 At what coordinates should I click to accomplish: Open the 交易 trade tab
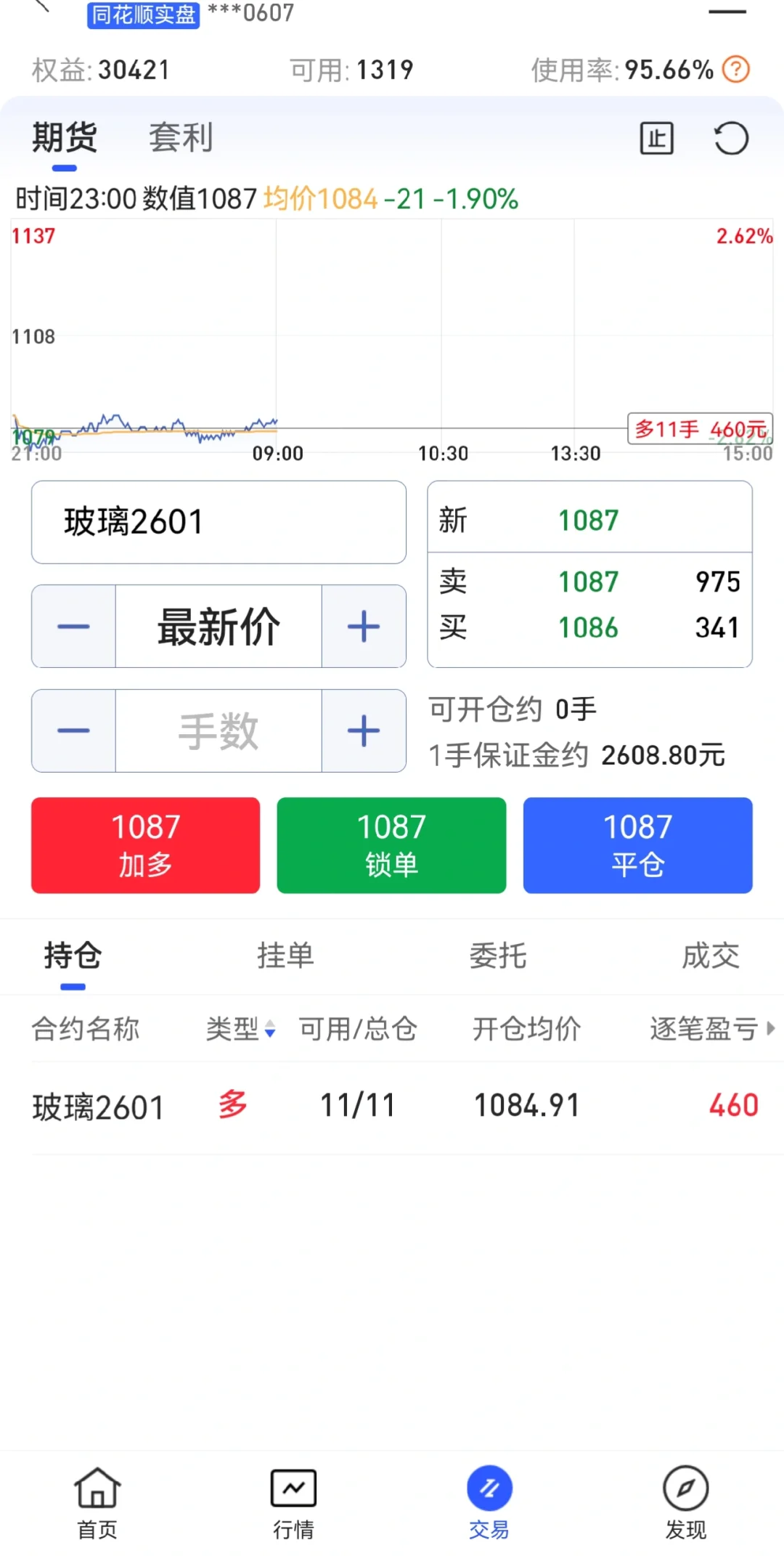(x=489, y=1502)
